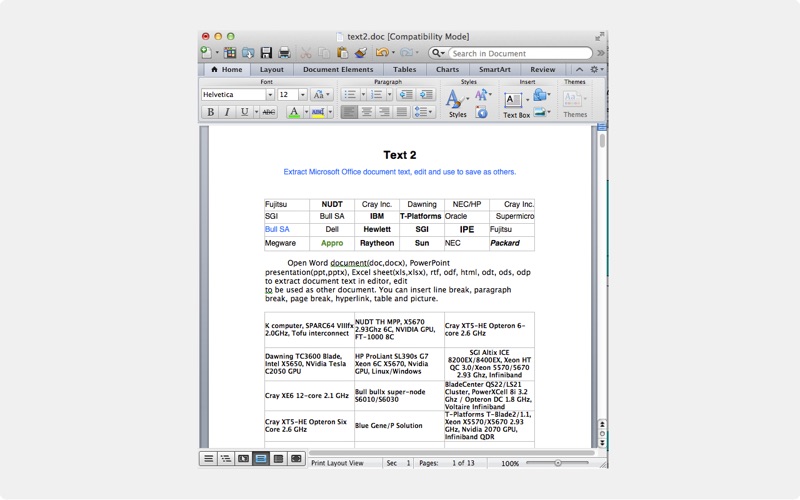The width and height of the screenshot is (800, 500).
Task: Expand the underline style dropdown arrow
Action: tap(256, 112)
